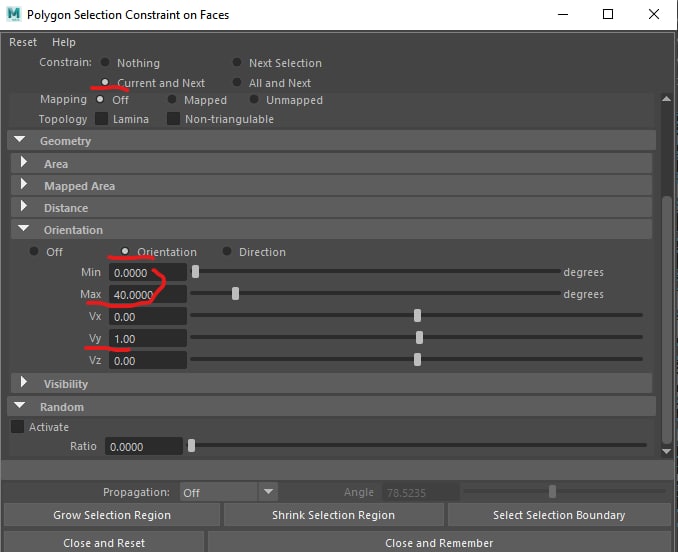Click the Vy slider handle
Image resolution: width=678 pixels, height=552 pixels.
coord(419,338)
